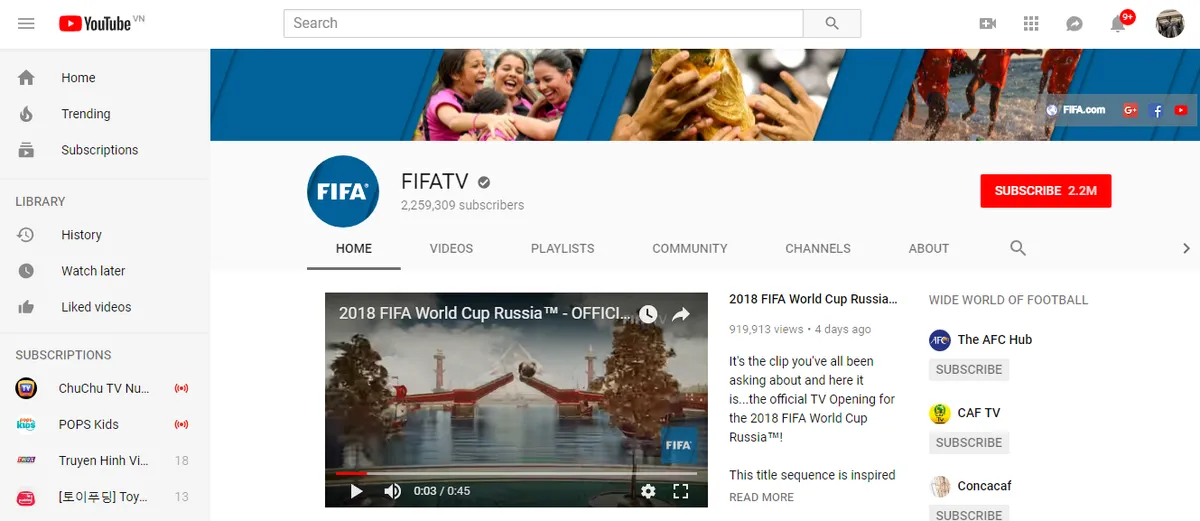Click the Watch later icon in sidebar
Viewport: 1200px width, 521px height.
[26, 271]
